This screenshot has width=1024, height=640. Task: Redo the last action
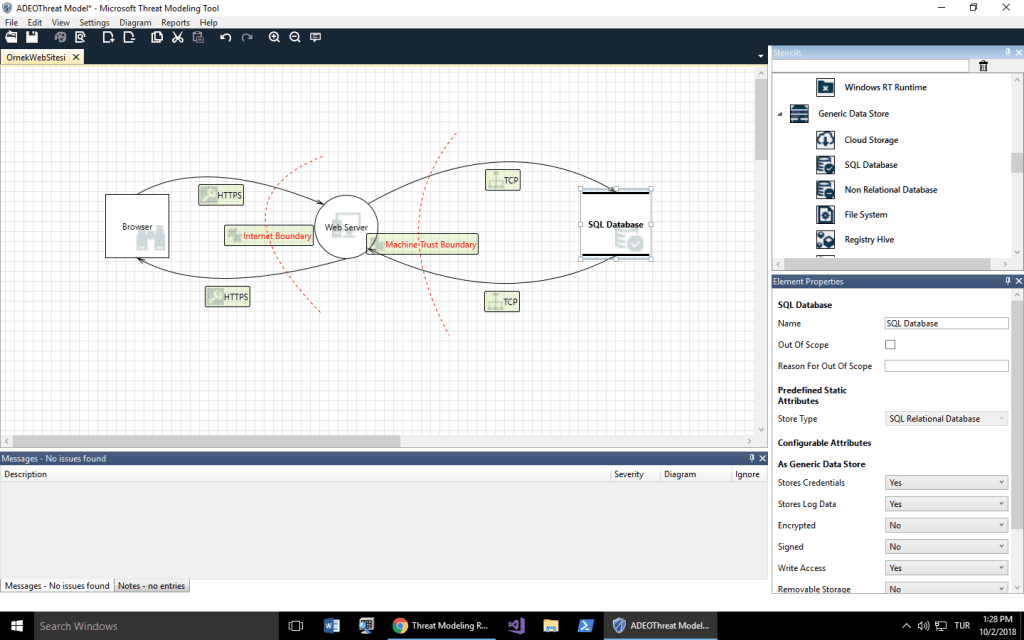coord(247,37)
